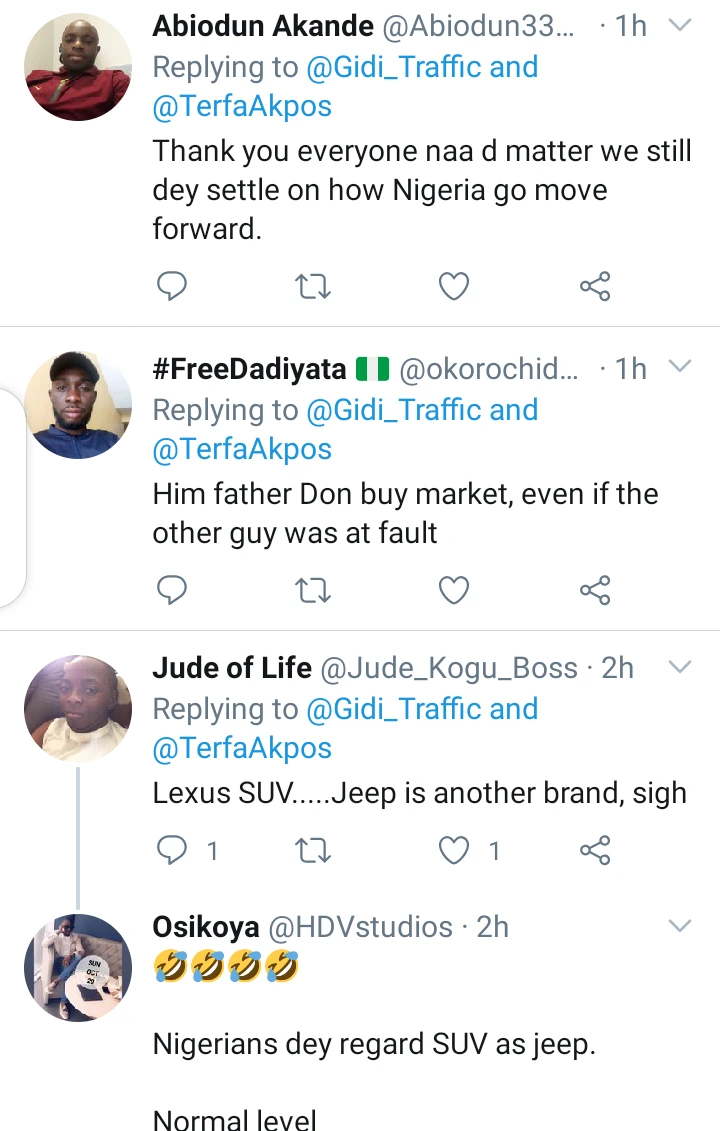Reply to #FreeDadiyata's tweet

point(173,591)
